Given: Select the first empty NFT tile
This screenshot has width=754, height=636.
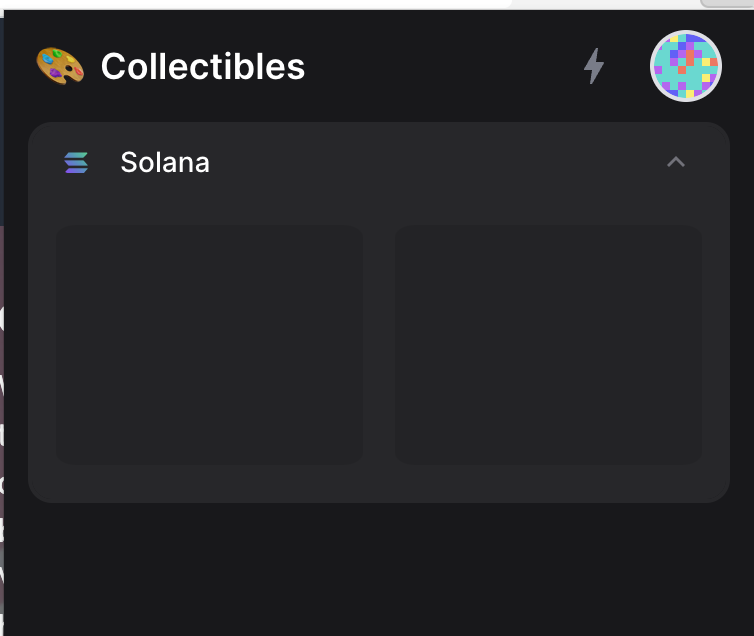Looking at the screenshot, I should click(x=210, y=345).
